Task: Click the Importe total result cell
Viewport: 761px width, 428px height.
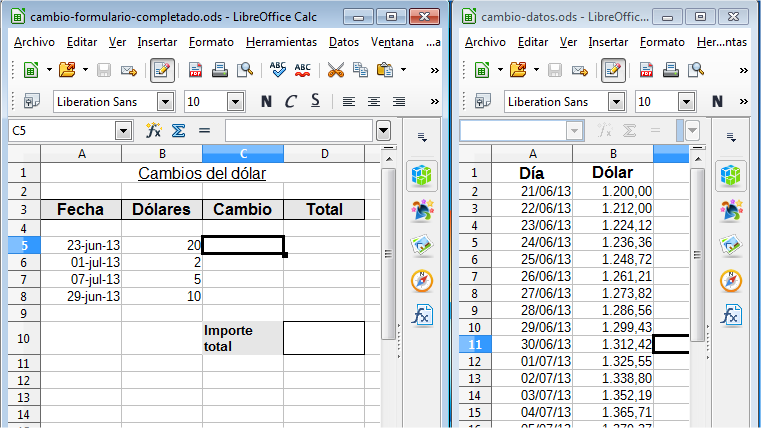Action: (324, 338)
